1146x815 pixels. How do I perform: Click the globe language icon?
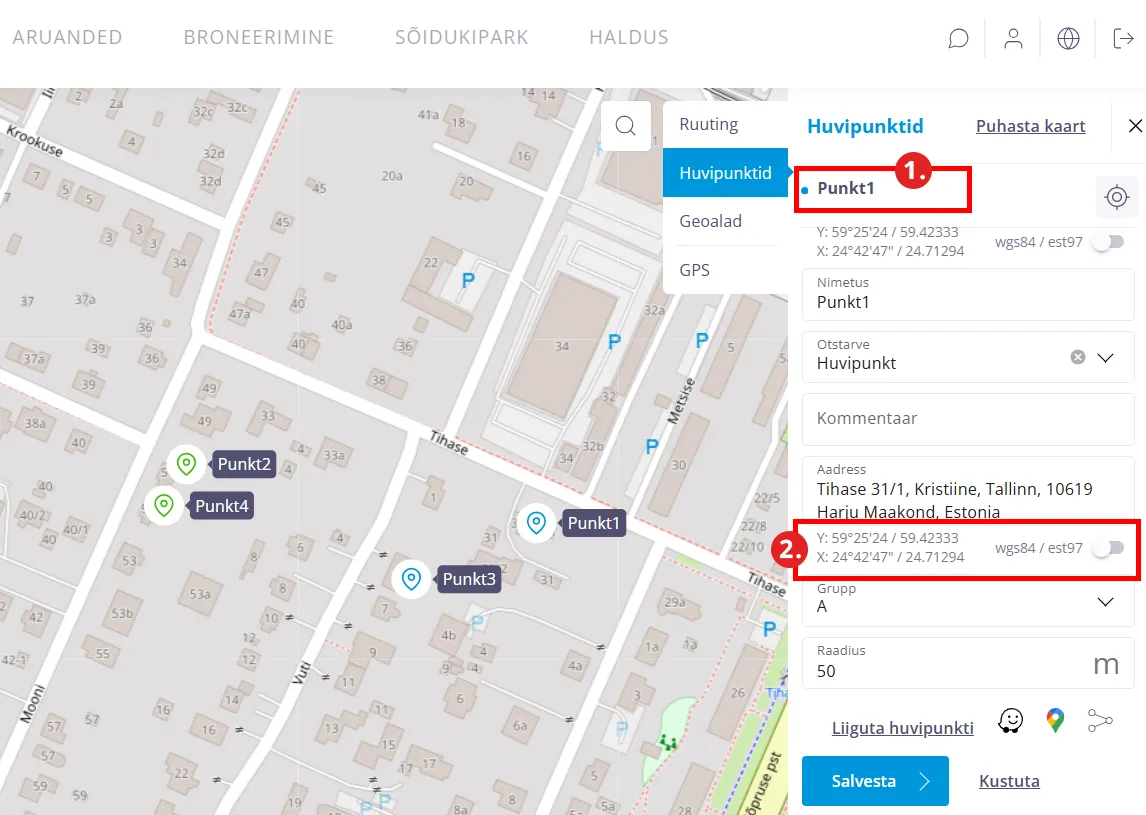click(x=1068, y=39)
